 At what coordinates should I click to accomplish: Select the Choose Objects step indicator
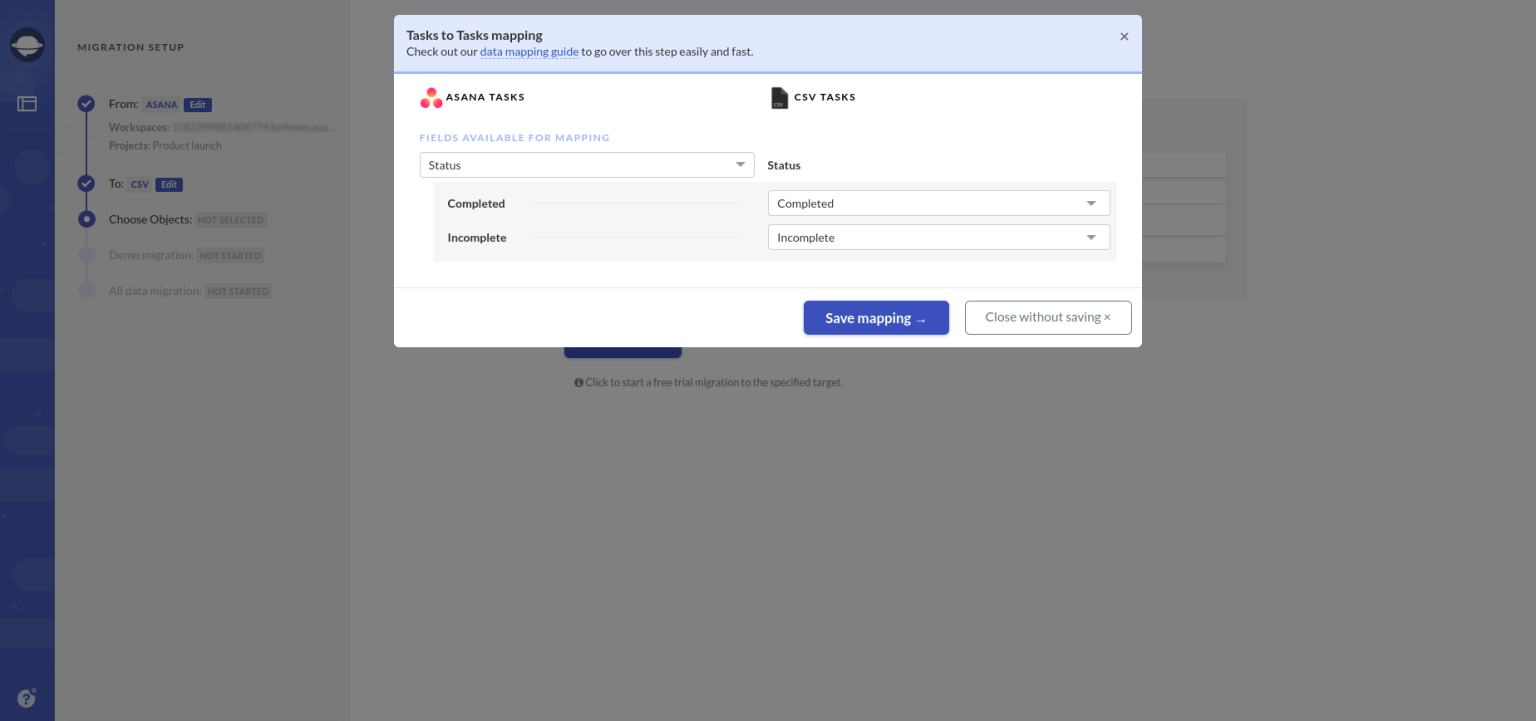click(87, 220)
